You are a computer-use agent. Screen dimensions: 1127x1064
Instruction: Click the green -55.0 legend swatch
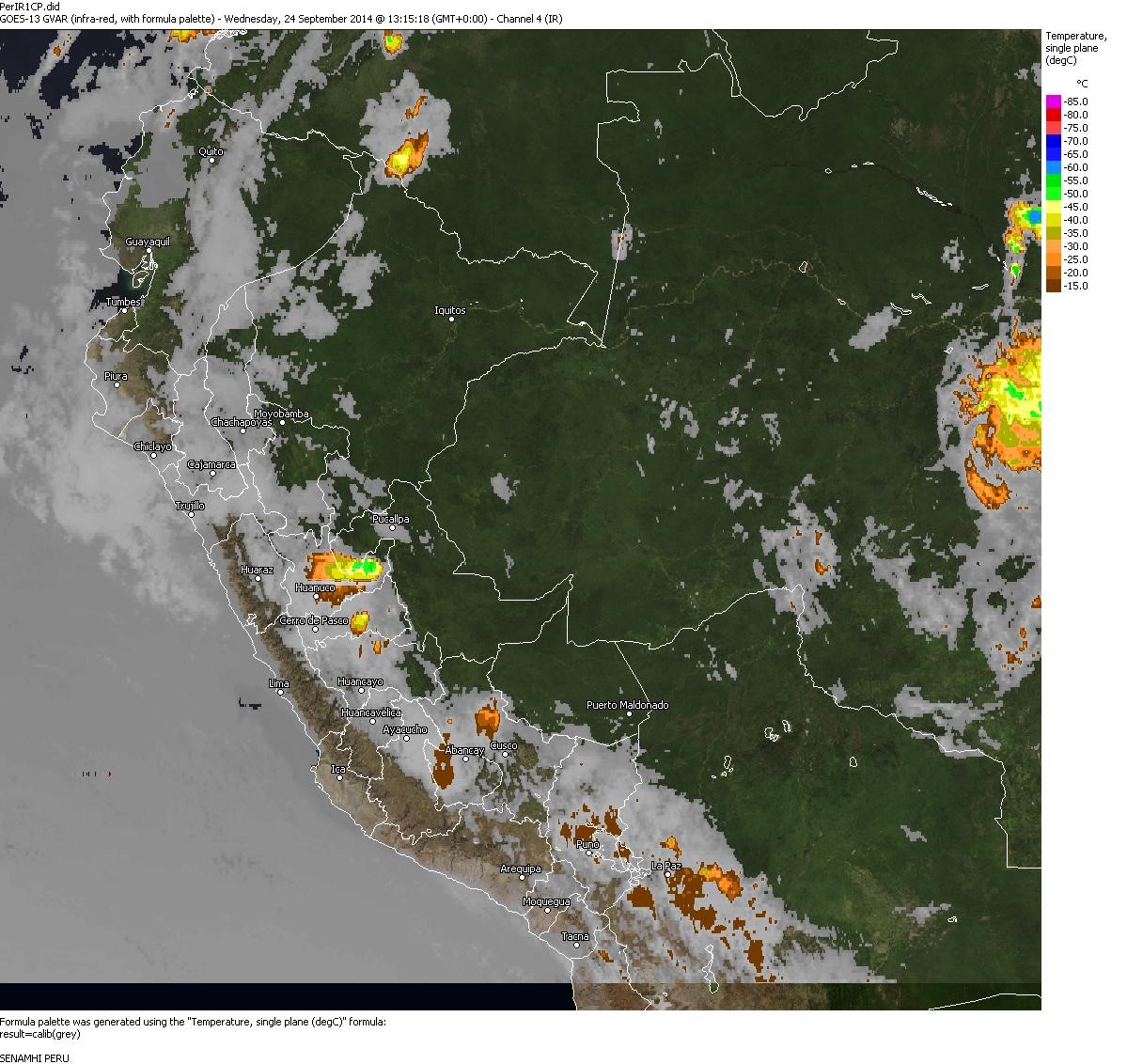[x=1054, y=180]
